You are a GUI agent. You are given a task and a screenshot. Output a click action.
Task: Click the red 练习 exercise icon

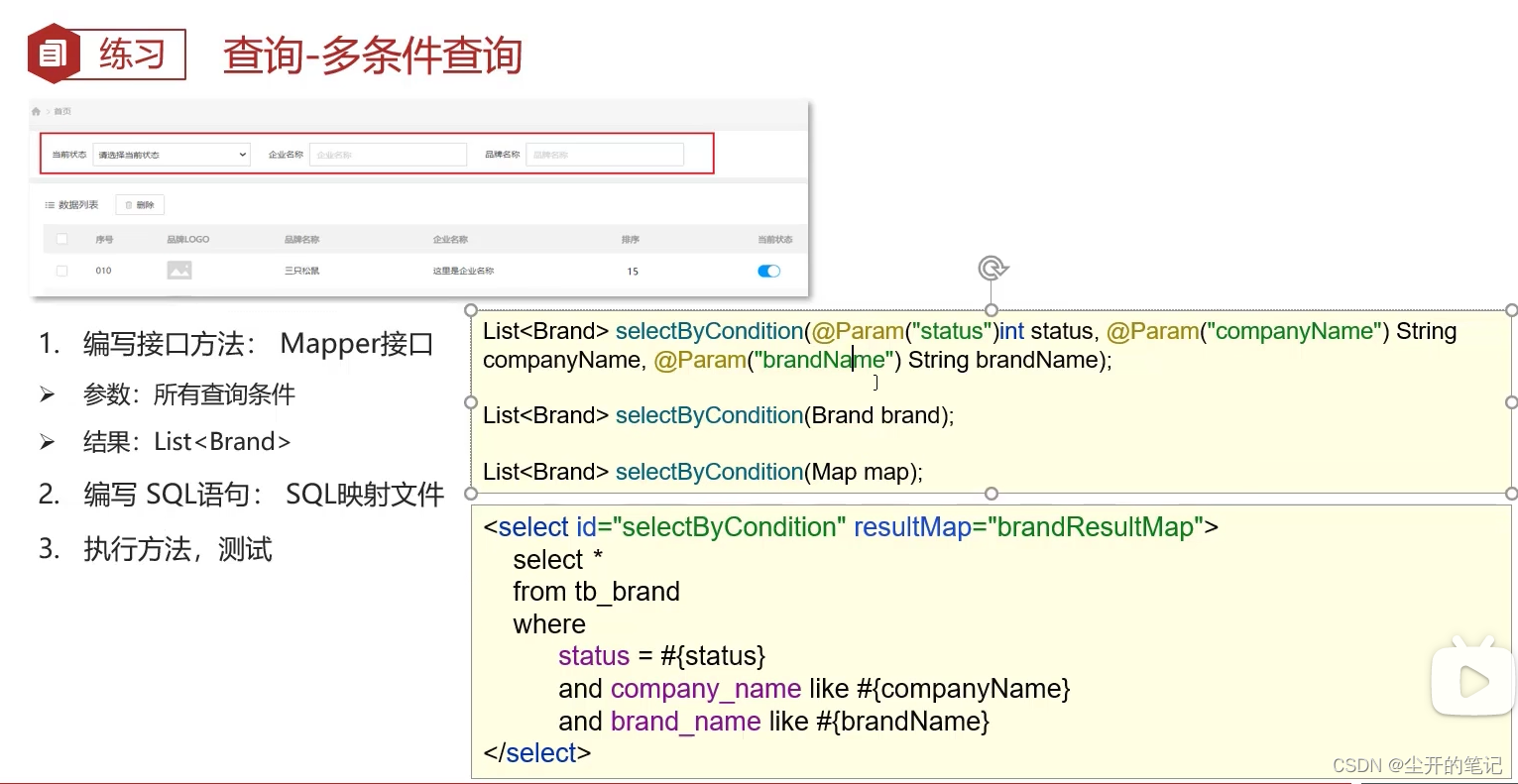(54, 54)
